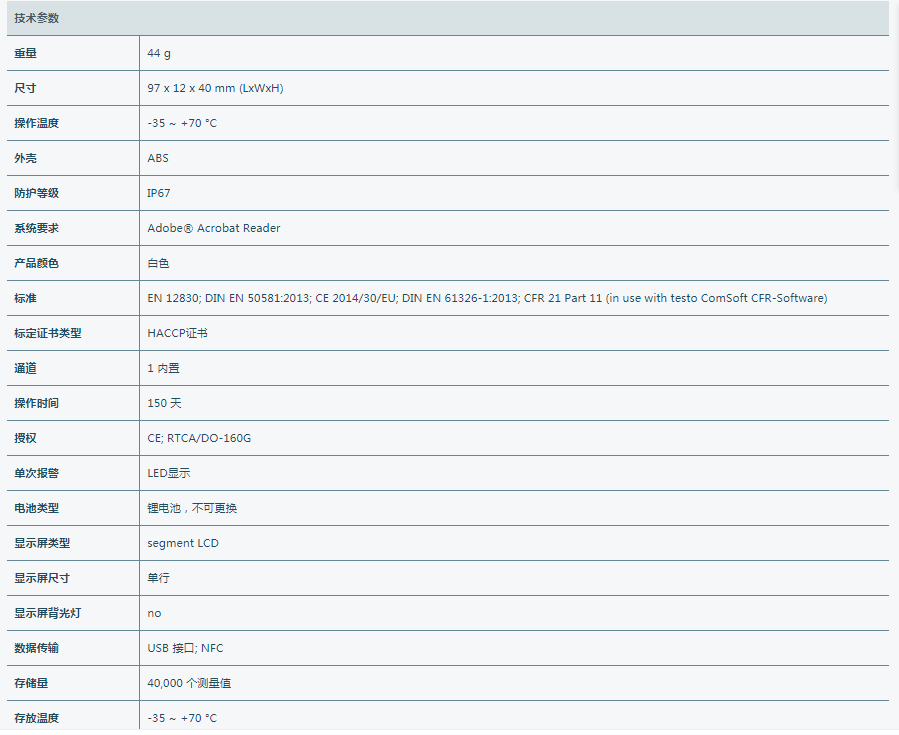Click the 显示屏背光灯 row label
Viewport: 899px width, 735px height.
click(48, 613)
